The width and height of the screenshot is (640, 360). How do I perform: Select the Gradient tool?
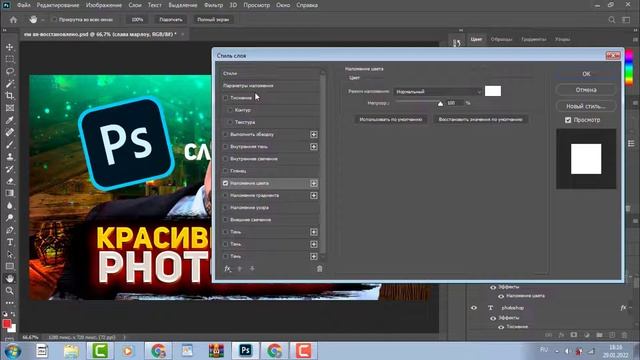[9, 193]
